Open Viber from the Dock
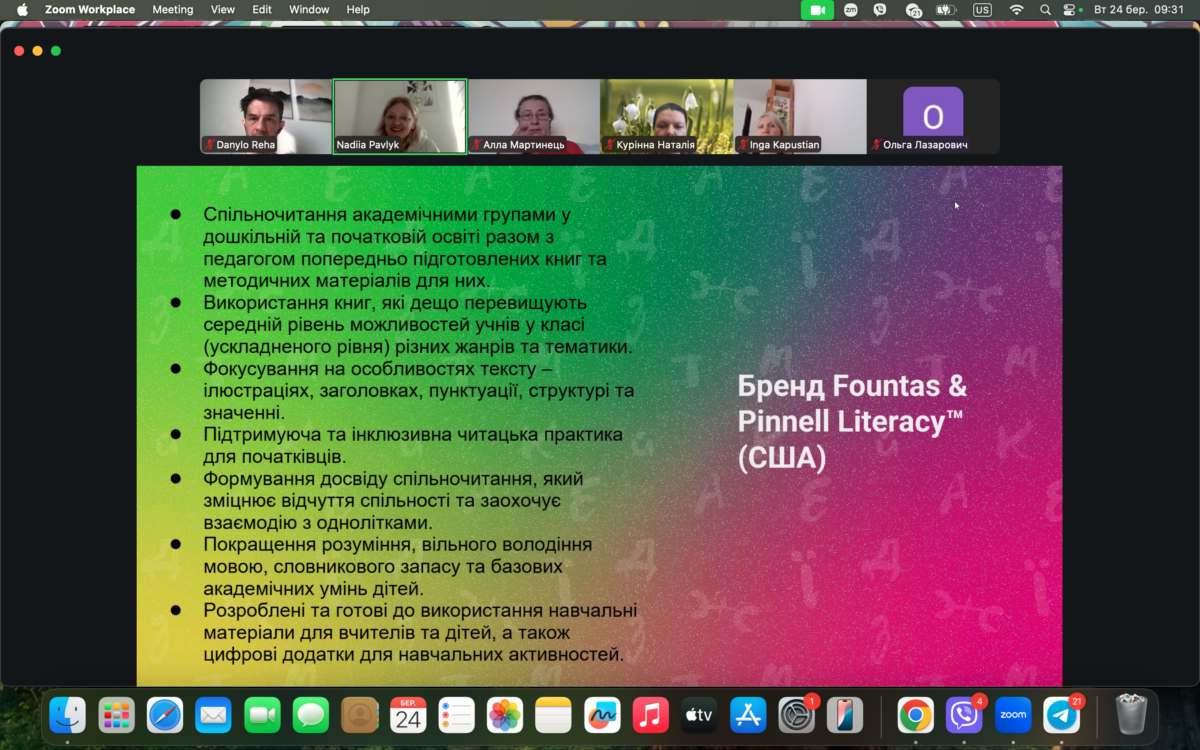 [x=964, y=715]
